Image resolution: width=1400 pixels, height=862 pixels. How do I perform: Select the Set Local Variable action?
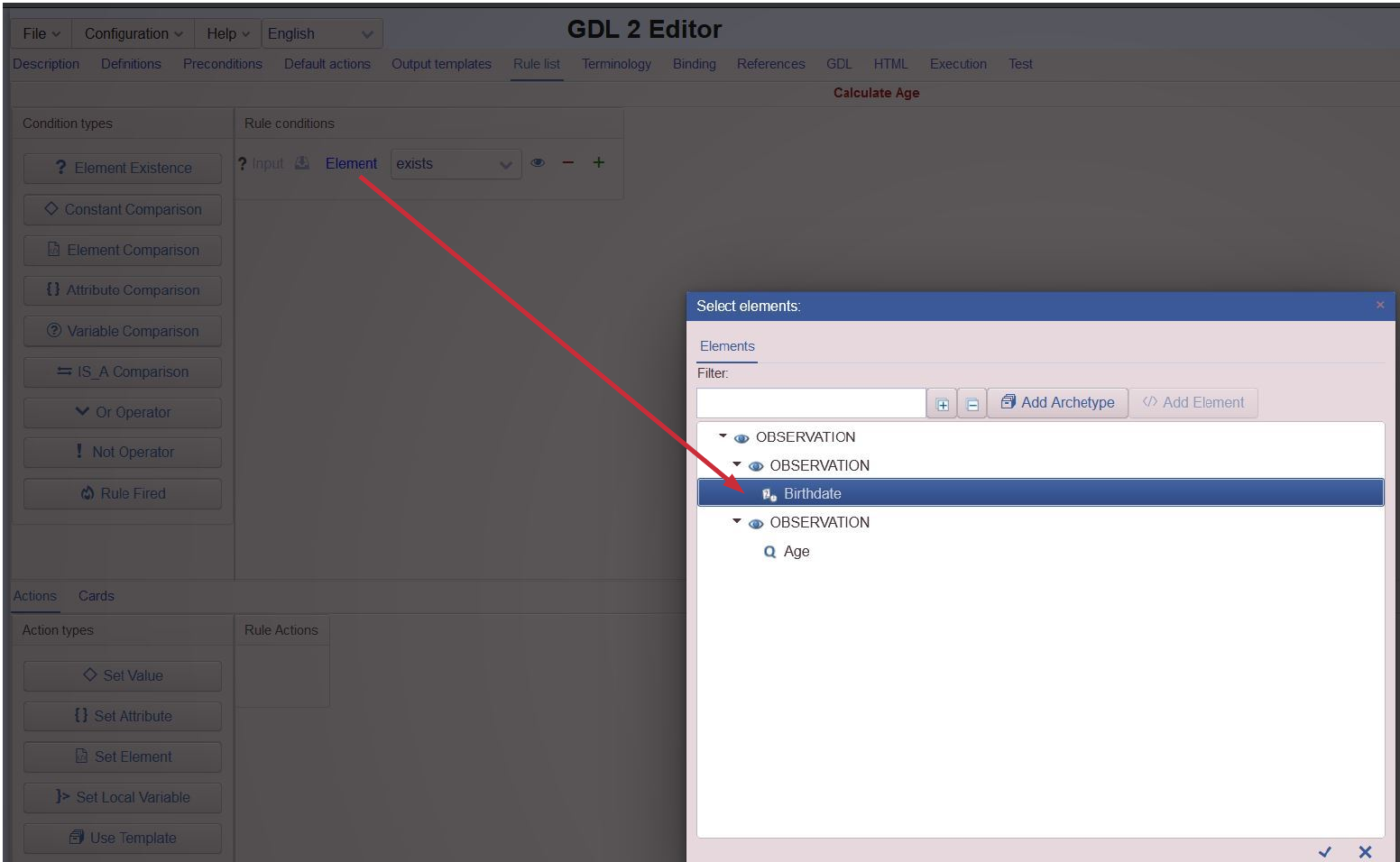click(x=122, y=797)
